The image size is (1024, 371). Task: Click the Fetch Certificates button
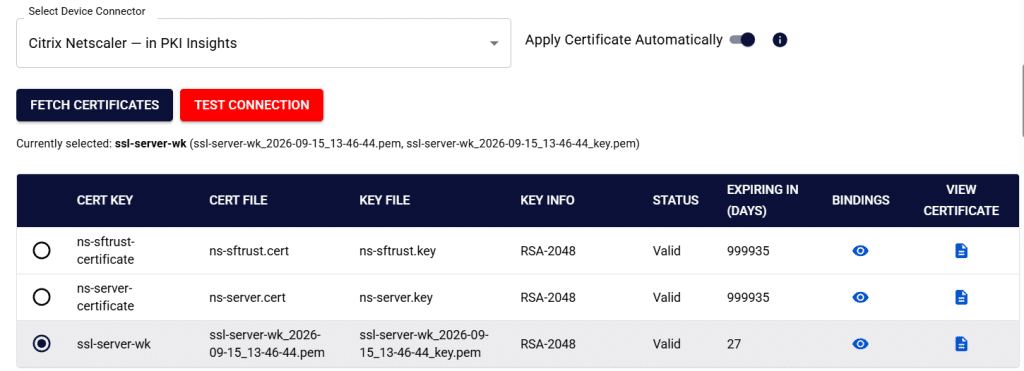click(x=95, y=105)
